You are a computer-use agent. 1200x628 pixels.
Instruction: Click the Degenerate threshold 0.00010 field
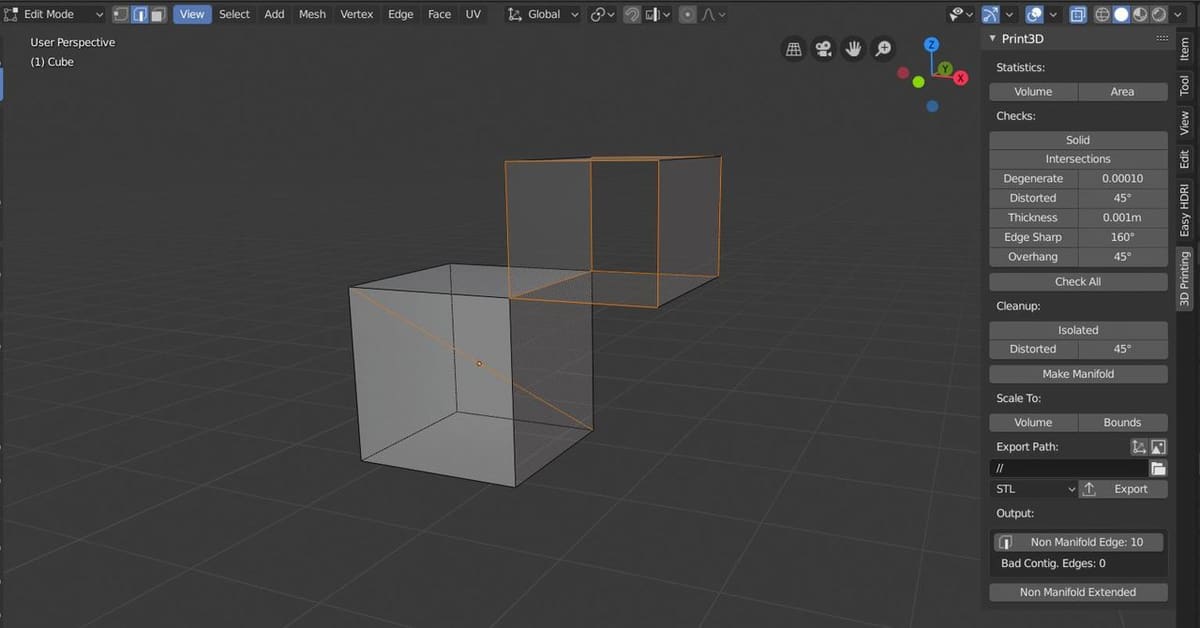[x=1122, y=178]
